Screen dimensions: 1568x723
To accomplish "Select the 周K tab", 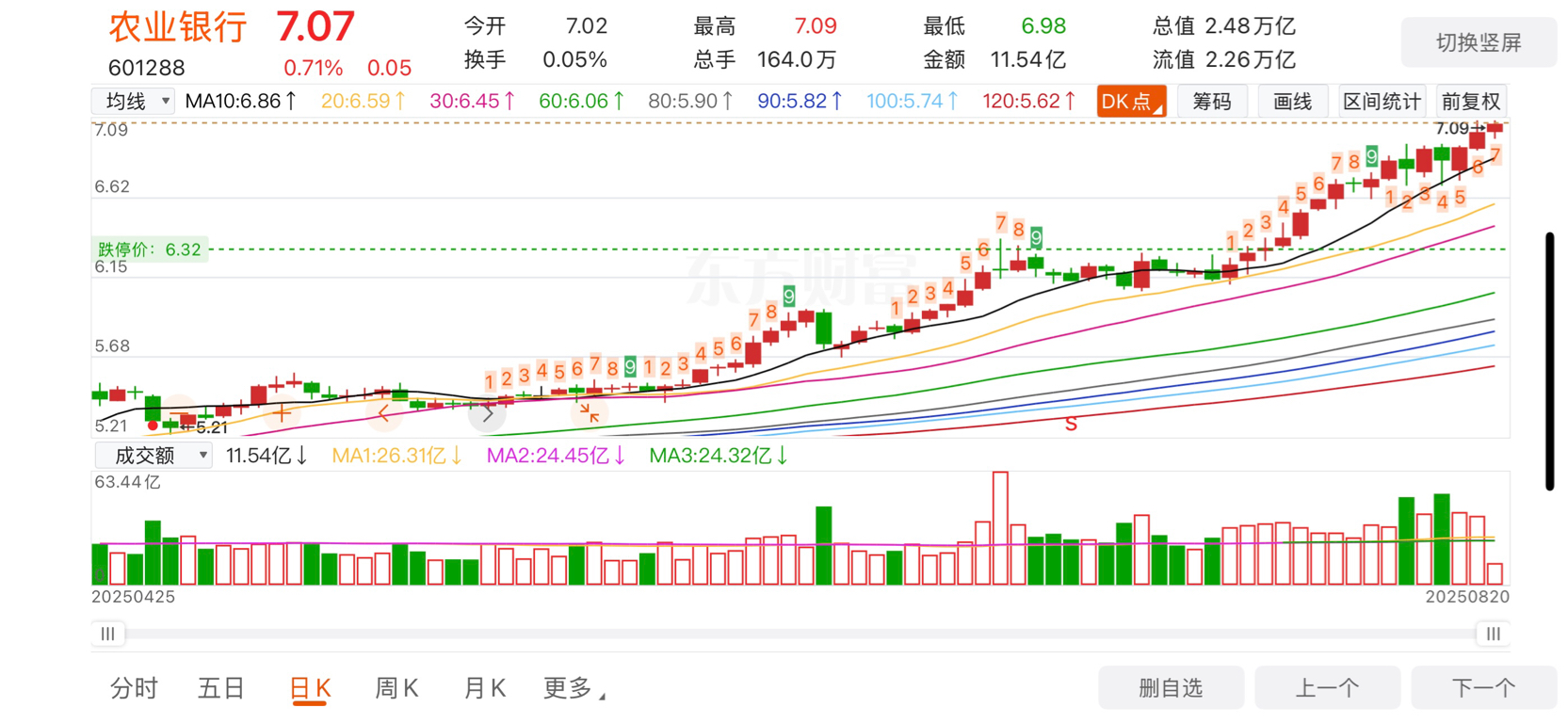I will [396, 688].
